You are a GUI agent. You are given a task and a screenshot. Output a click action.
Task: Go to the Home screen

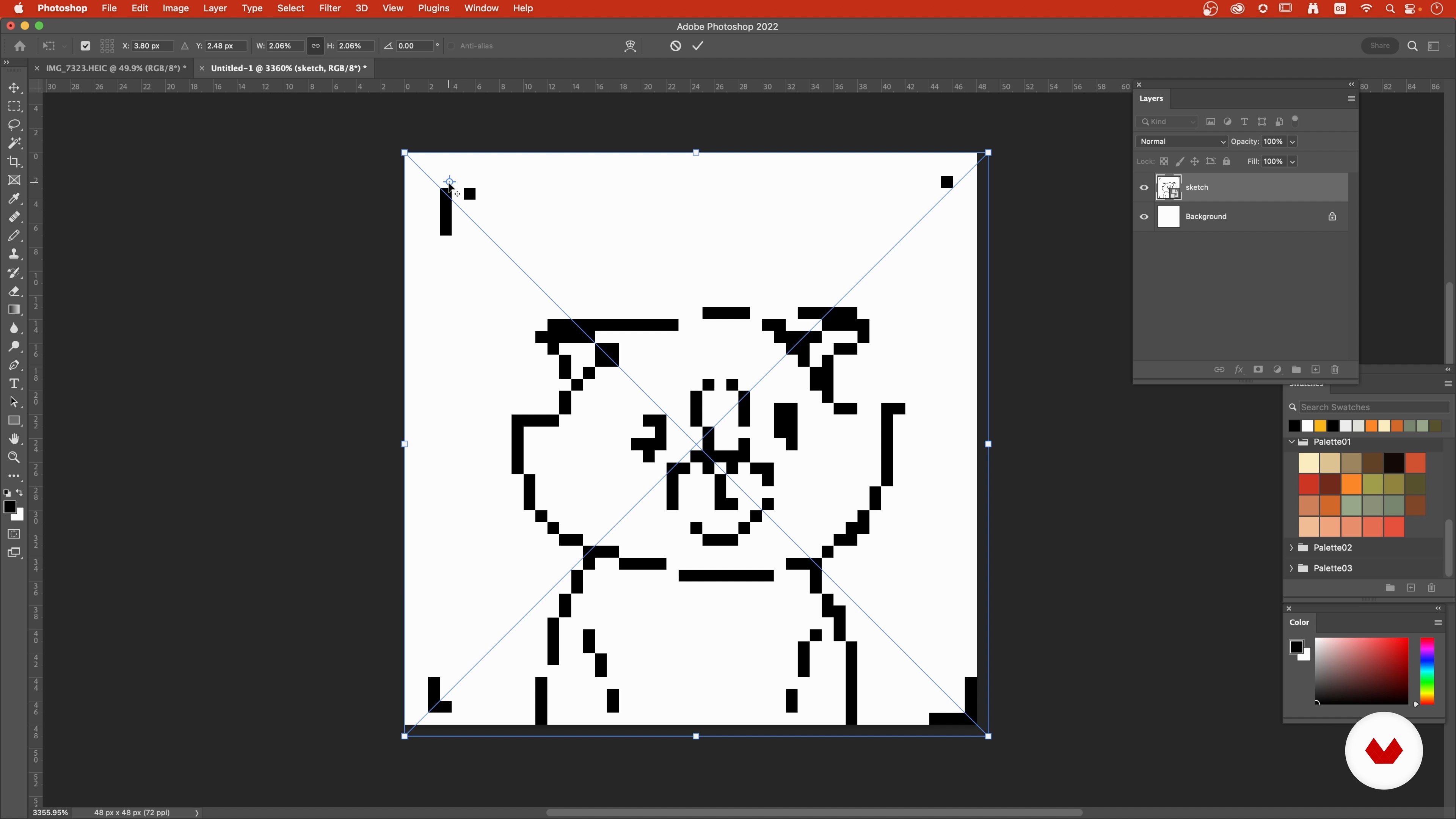(20, 46)
